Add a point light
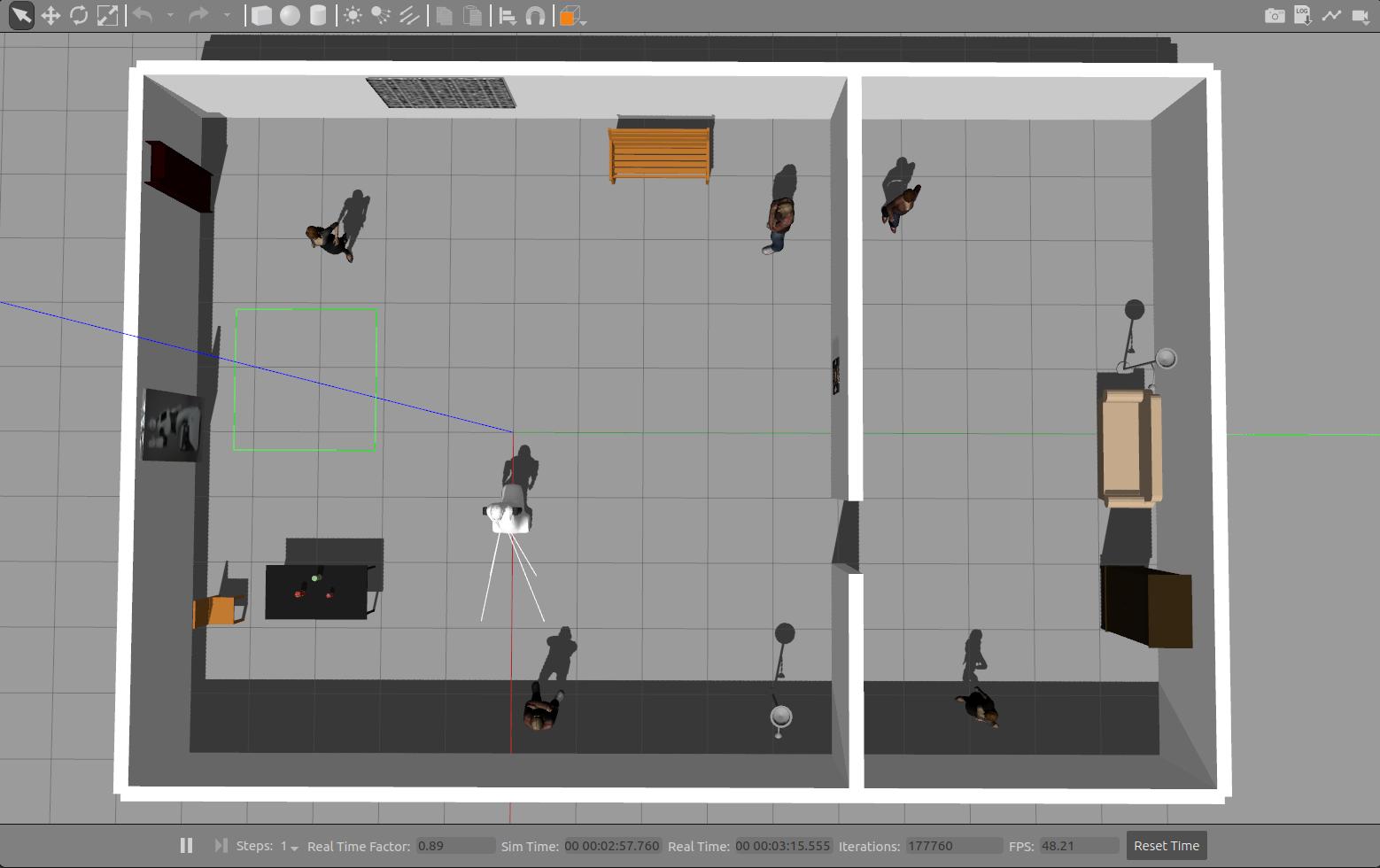 coord(353,16)
